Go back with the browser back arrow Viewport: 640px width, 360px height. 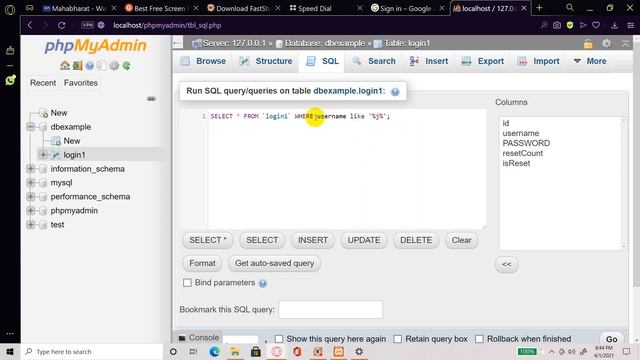30,25
